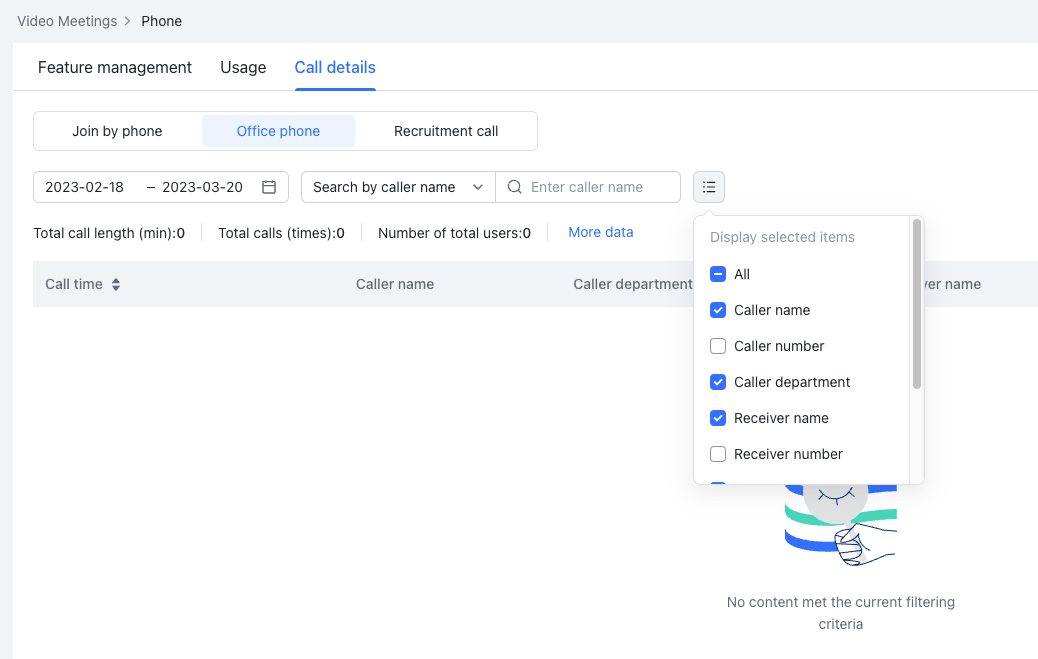The image size is (1038, 659).
Task: Uncheck the Caller department checkbox
Action: pyautogui.click(x=718, y=382)
